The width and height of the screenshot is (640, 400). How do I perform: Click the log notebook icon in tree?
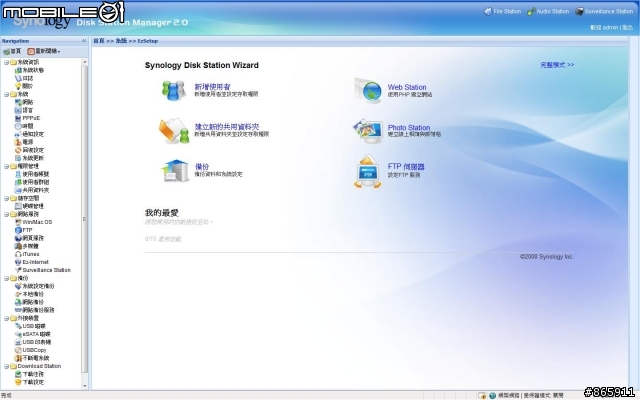click(18, 78)
